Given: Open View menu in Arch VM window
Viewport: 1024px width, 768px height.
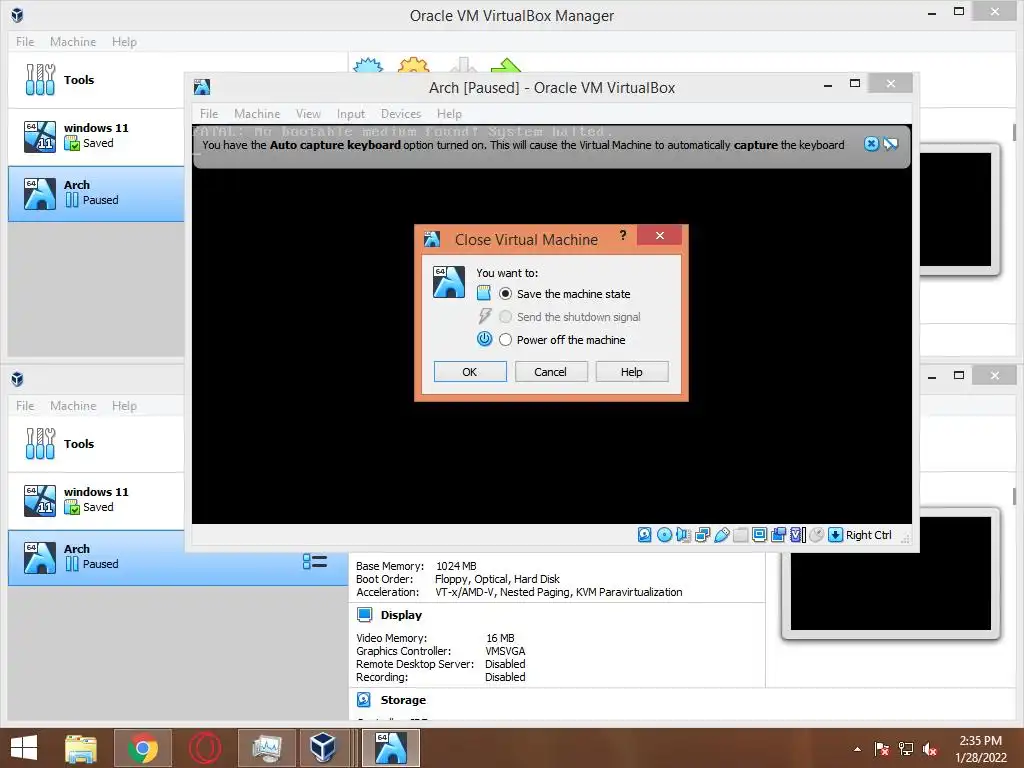Looking at the screenshot, I should click(x=308, y=114).
